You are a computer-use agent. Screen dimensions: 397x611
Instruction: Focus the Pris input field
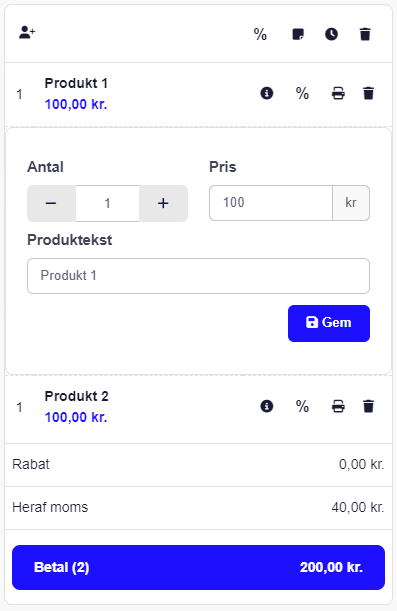271,203
